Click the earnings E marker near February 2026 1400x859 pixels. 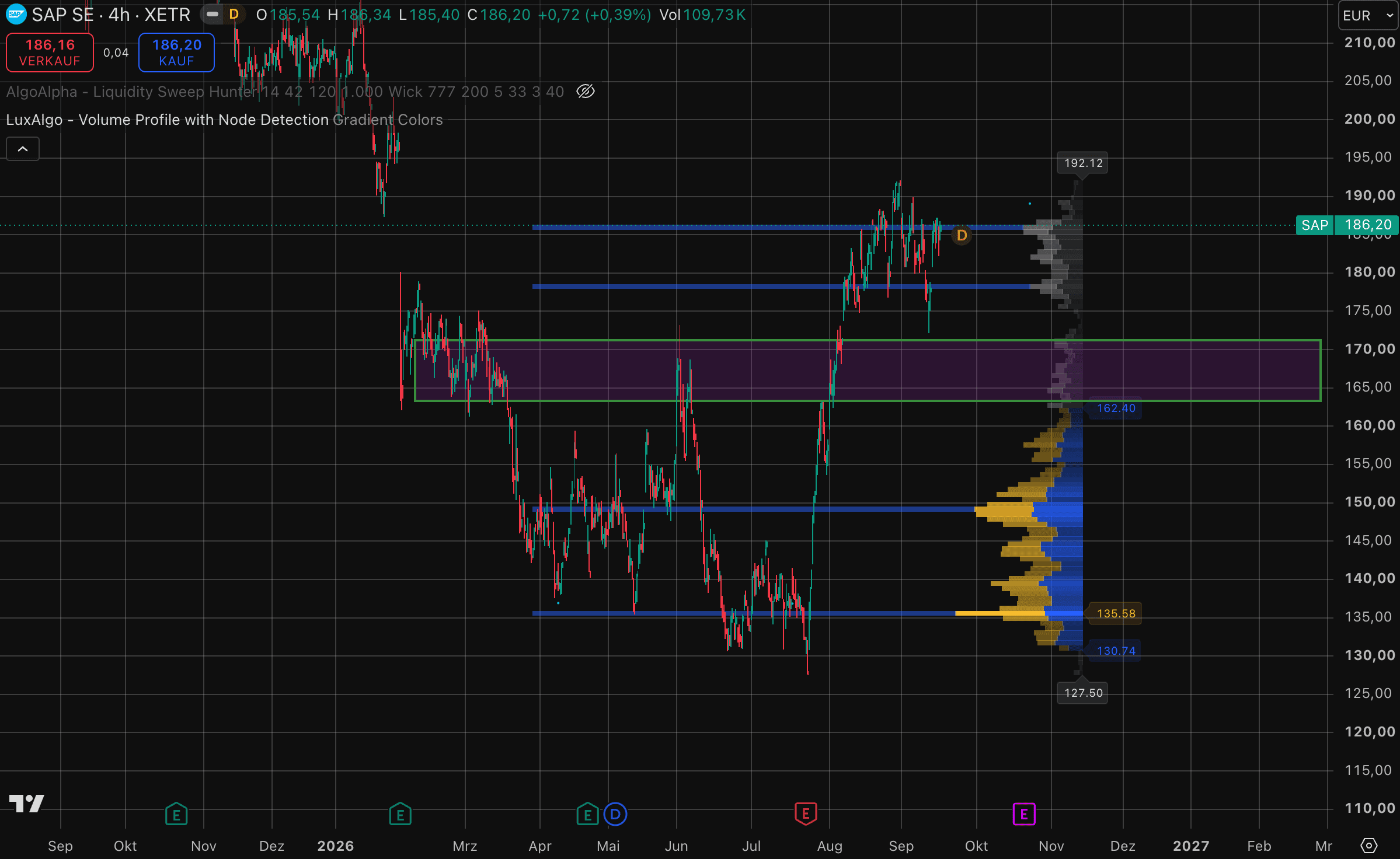click(x=401, y=814)
